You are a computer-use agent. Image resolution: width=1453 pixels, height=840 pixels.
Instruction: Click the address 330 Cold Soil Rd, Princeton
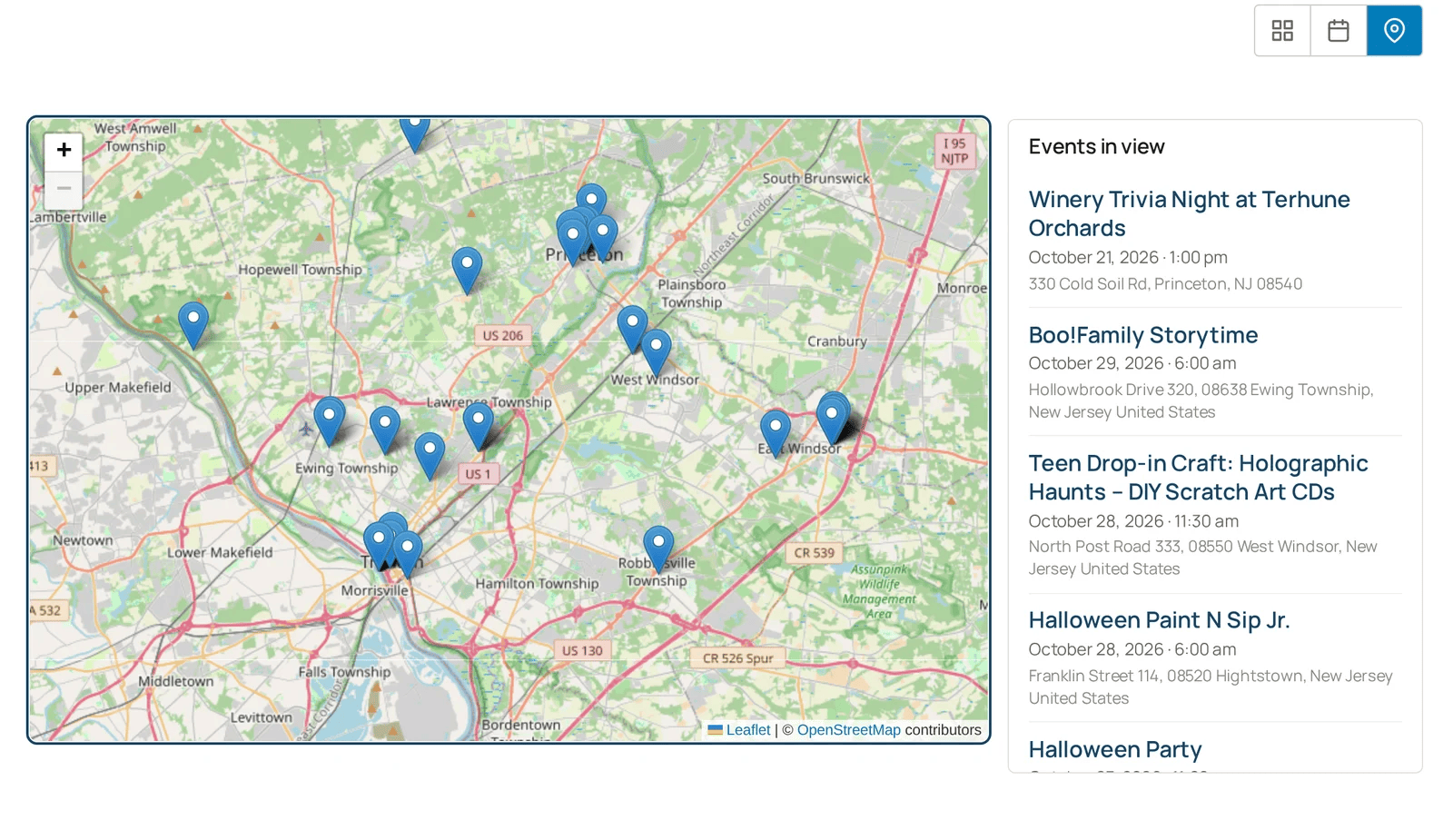click(x=1165, y=284)
